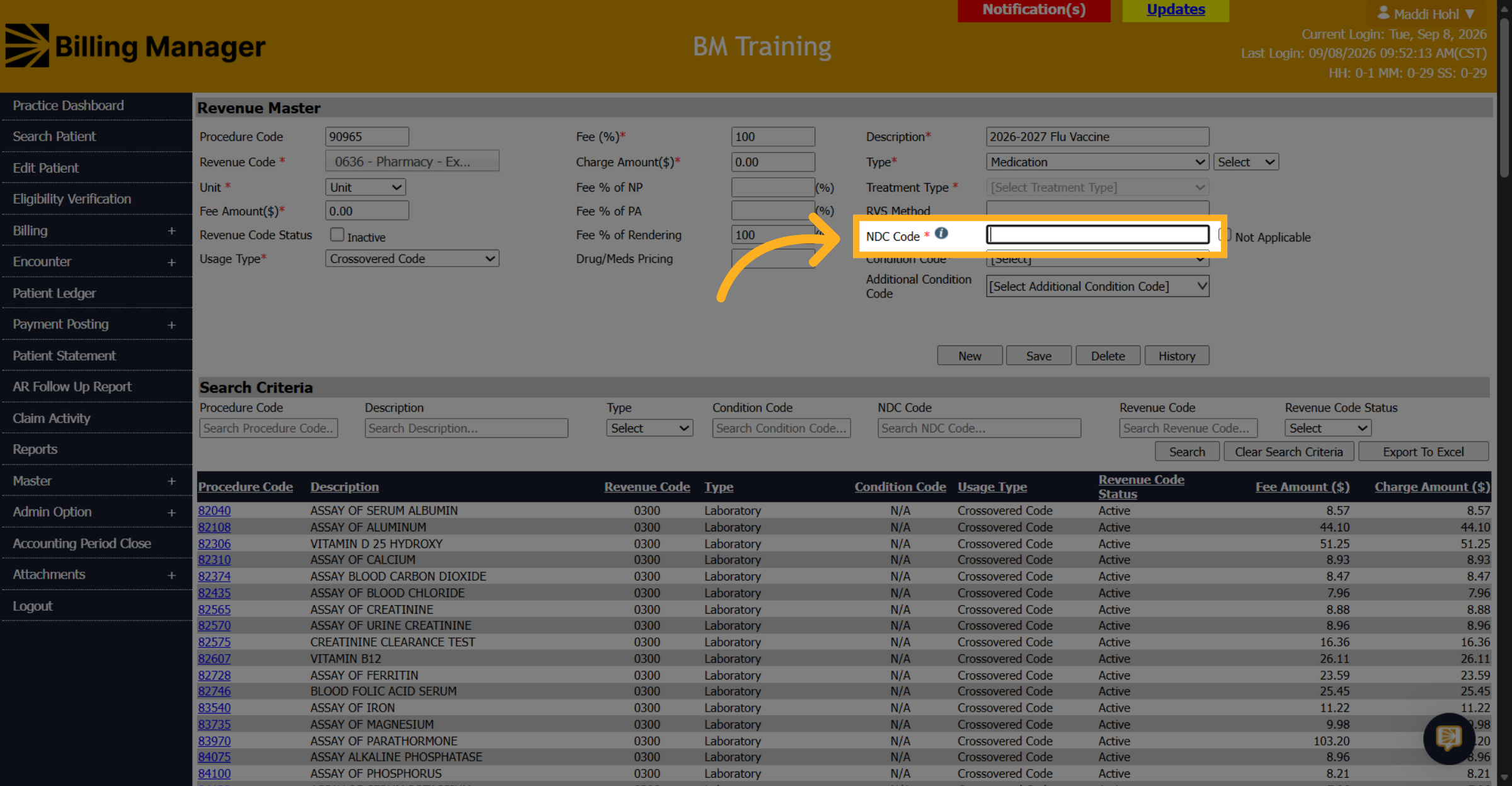The width and height of the screenshot is (1512, 786).
Task: Open the Type Medication dropdown
Action: coord(1097,162)
